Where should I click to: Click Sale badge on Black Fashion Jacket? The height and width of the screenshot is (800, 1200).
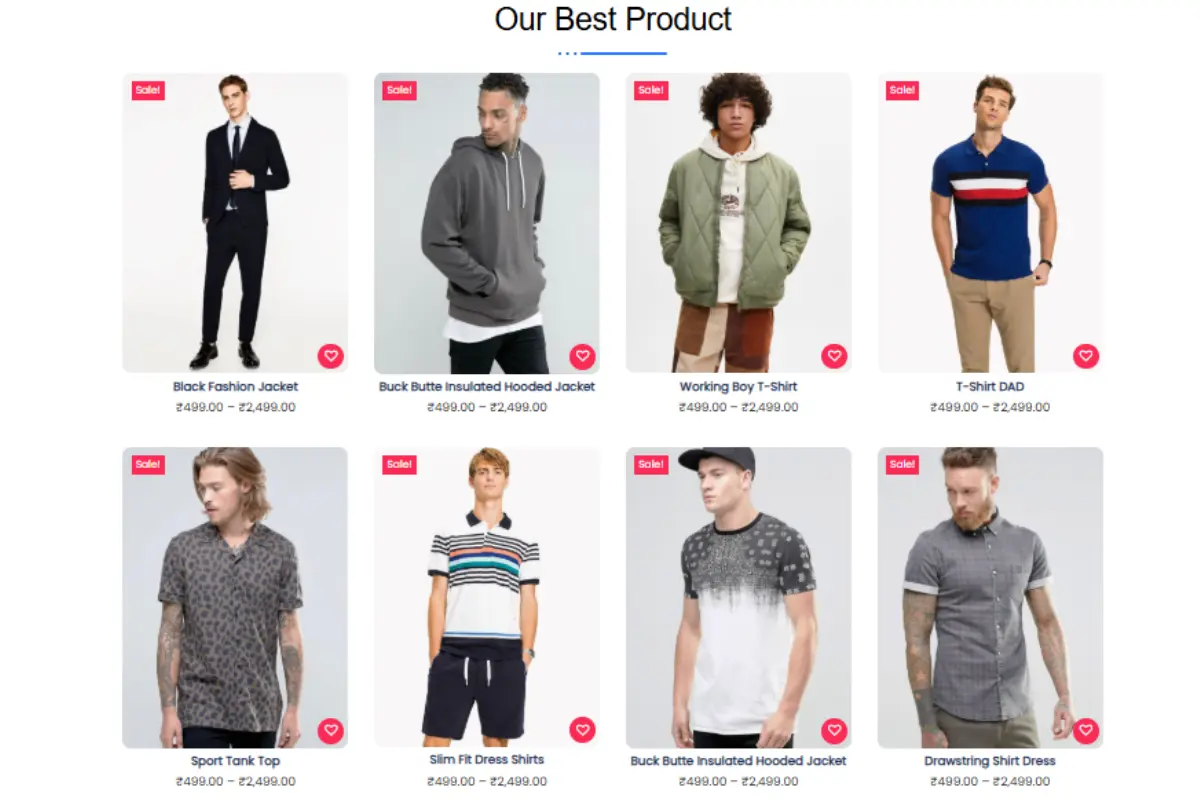click(148, 91)
